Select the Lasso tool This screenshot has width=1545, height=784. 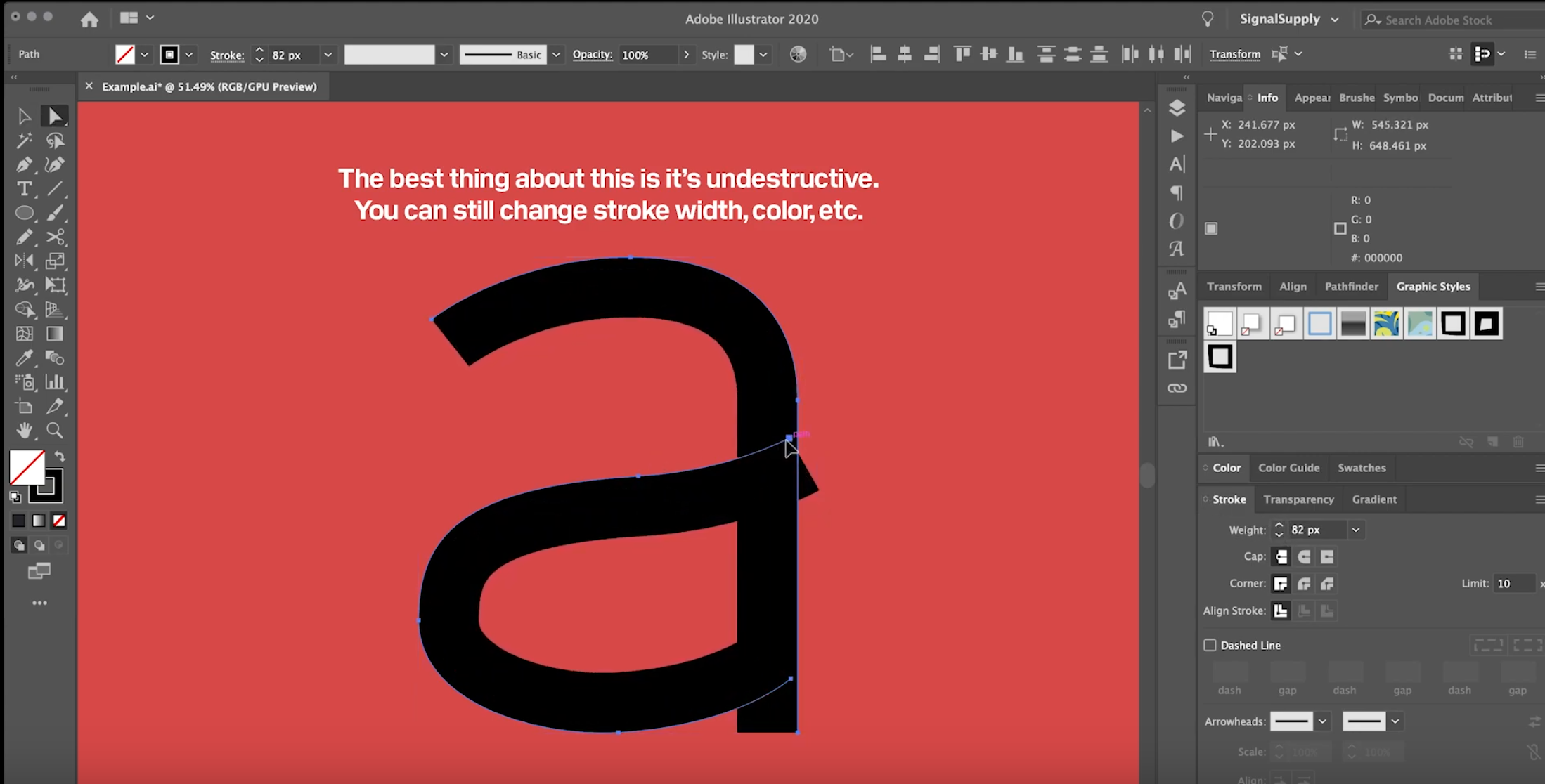point(55,141)
